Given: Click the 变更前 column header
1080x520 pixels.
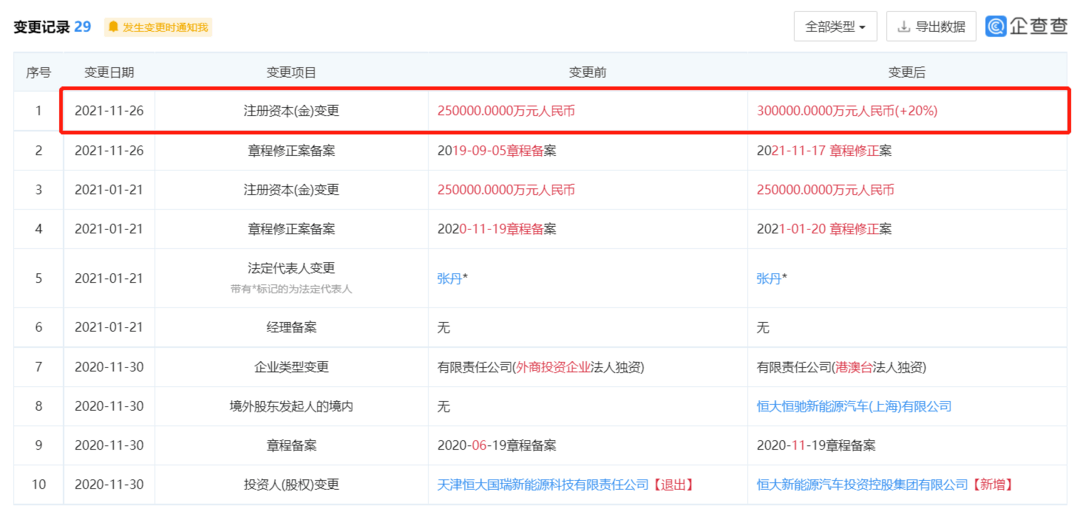Looking at the screenshot, I should [588, 72].
